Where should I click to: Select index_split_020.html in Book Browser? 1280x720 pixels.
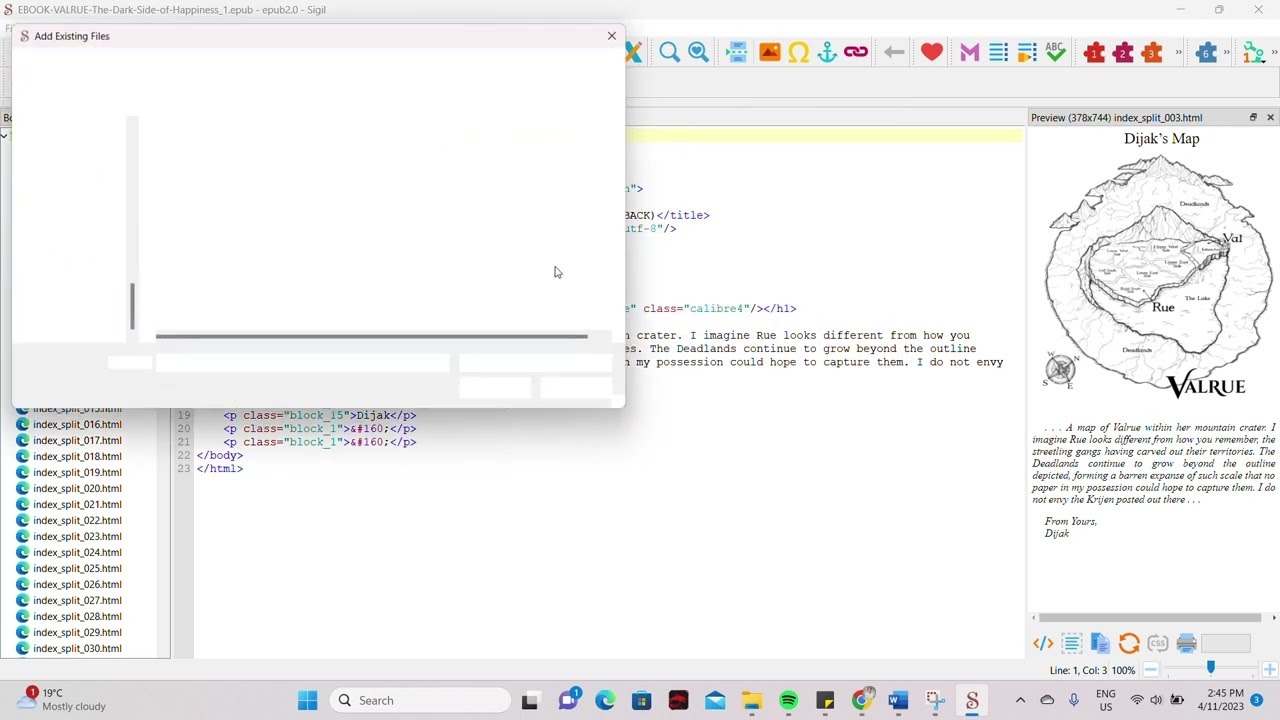[77, 488]
